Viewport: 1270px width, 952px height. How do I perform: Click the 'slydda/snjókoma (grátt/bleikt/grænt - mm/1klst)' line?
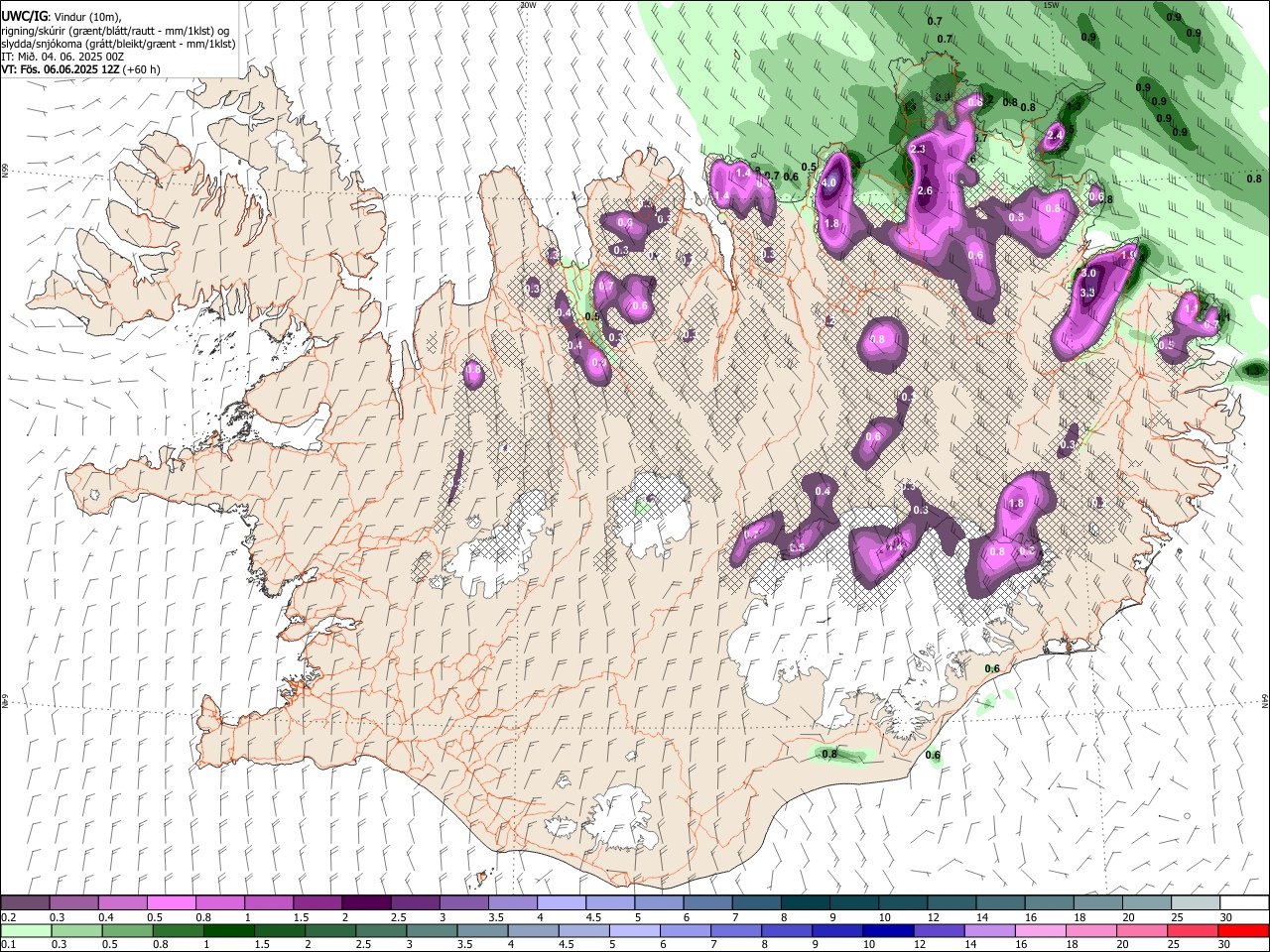pos(119,44)
